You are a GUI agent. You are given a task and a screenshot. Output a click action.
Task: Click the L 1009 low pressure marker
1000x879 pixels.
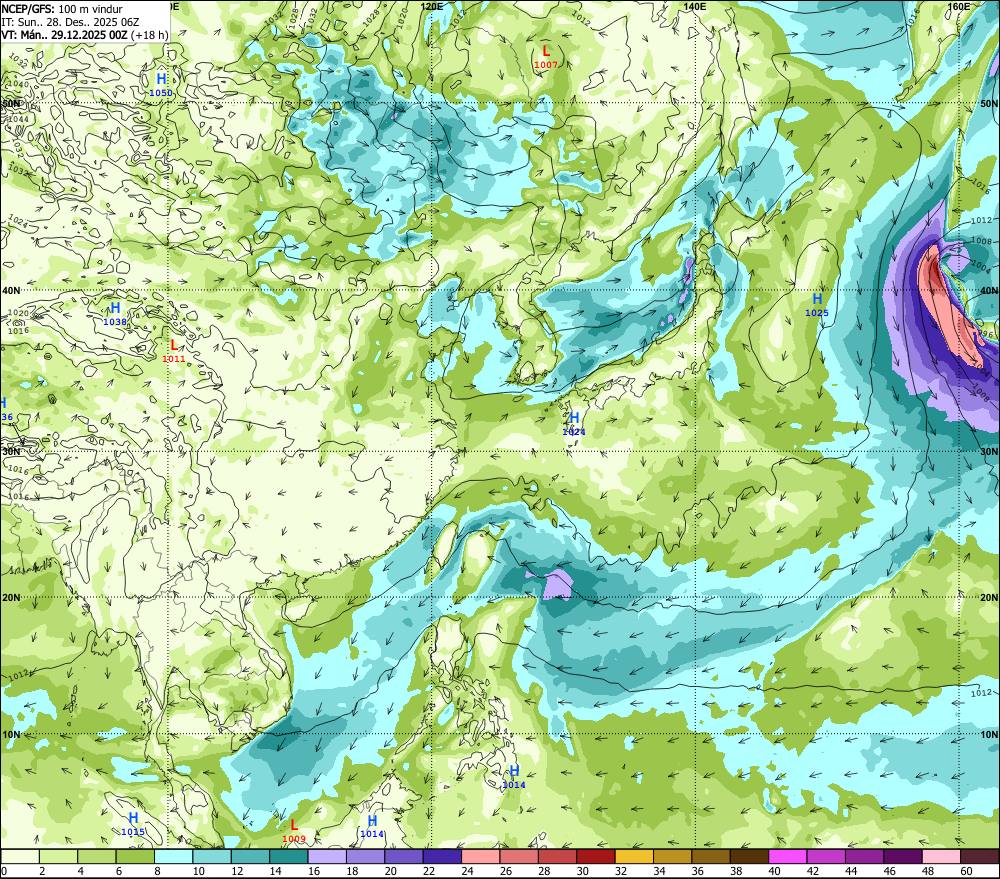pyautogui.click(x=294, y=831)
